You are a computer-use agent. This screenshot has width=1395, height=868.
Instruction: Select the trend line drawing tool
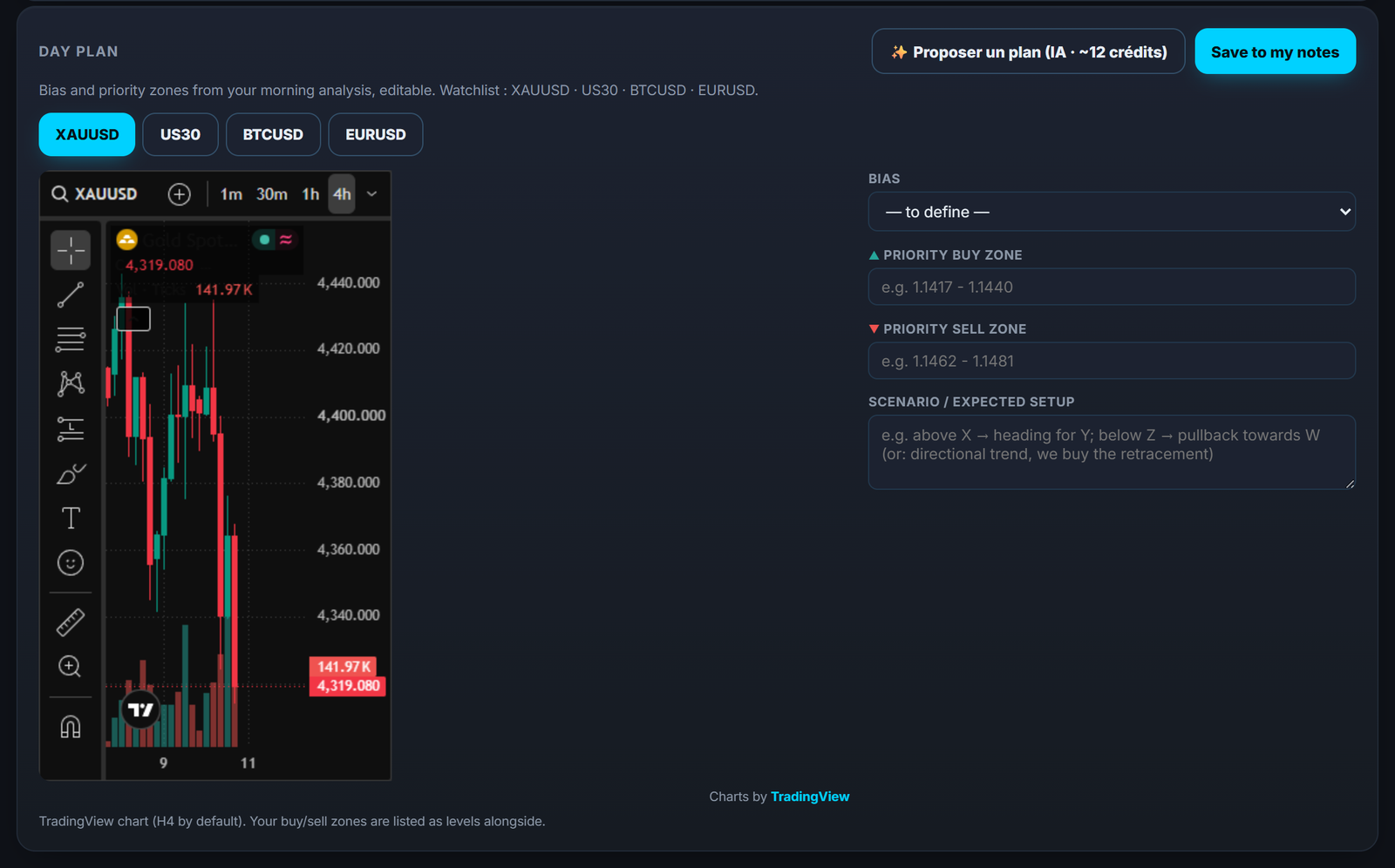71,295
